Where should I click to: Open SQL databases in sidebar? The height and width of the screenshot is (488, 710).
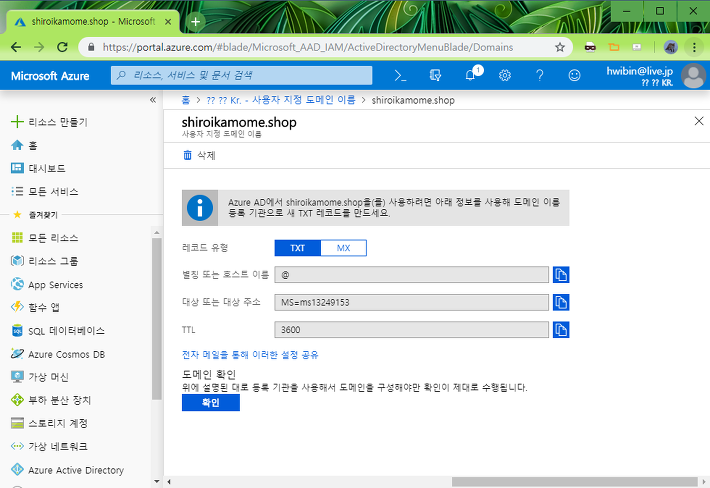(x=58, y=331)
